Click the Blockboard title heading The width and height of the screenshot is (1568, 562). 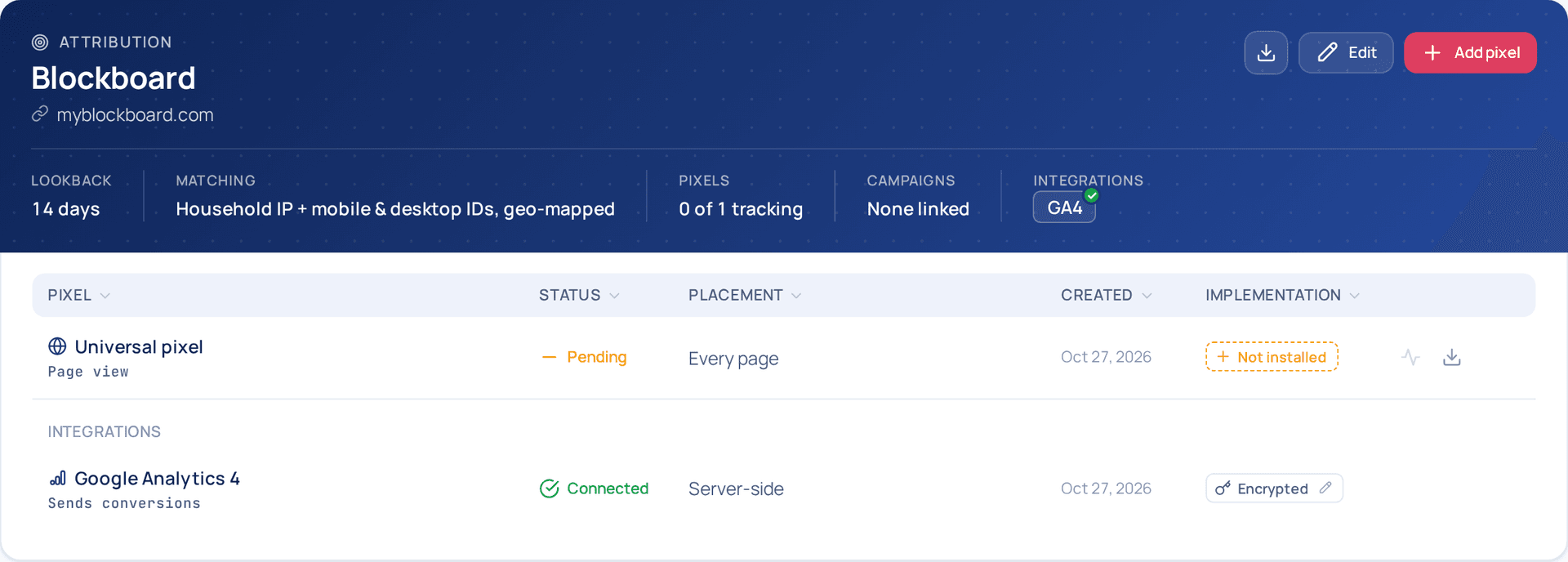(114, 78)
